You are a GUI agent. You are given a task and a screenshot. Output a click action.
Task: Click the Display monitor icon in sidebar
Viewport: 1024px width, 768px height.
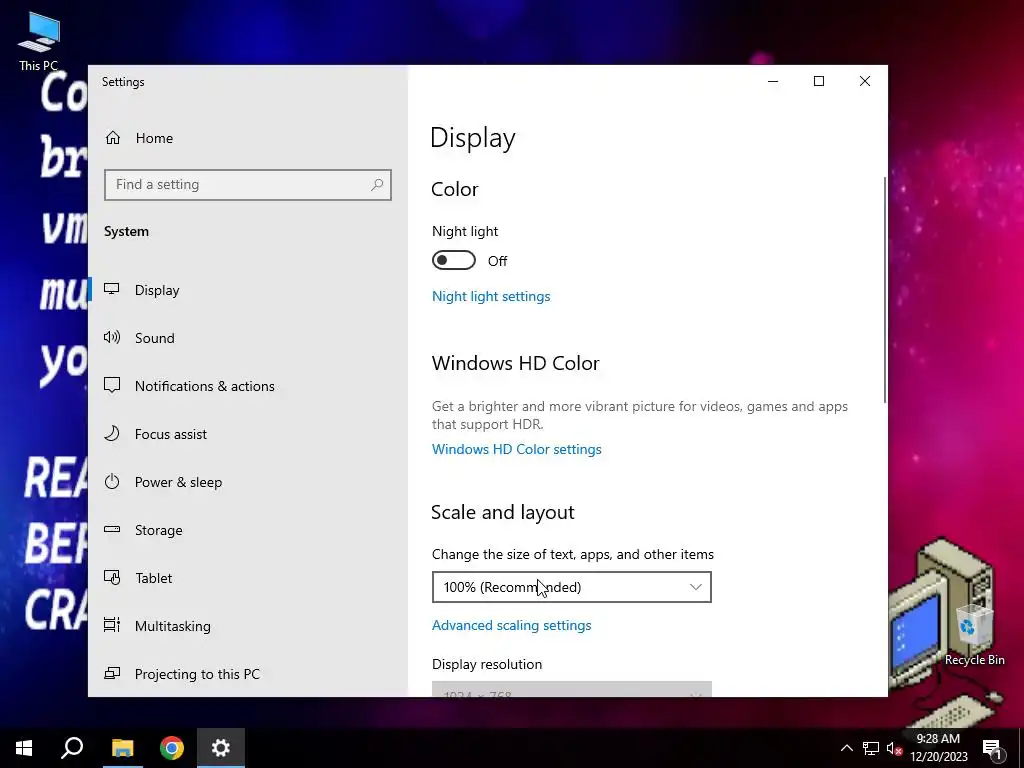click(112, 289)
